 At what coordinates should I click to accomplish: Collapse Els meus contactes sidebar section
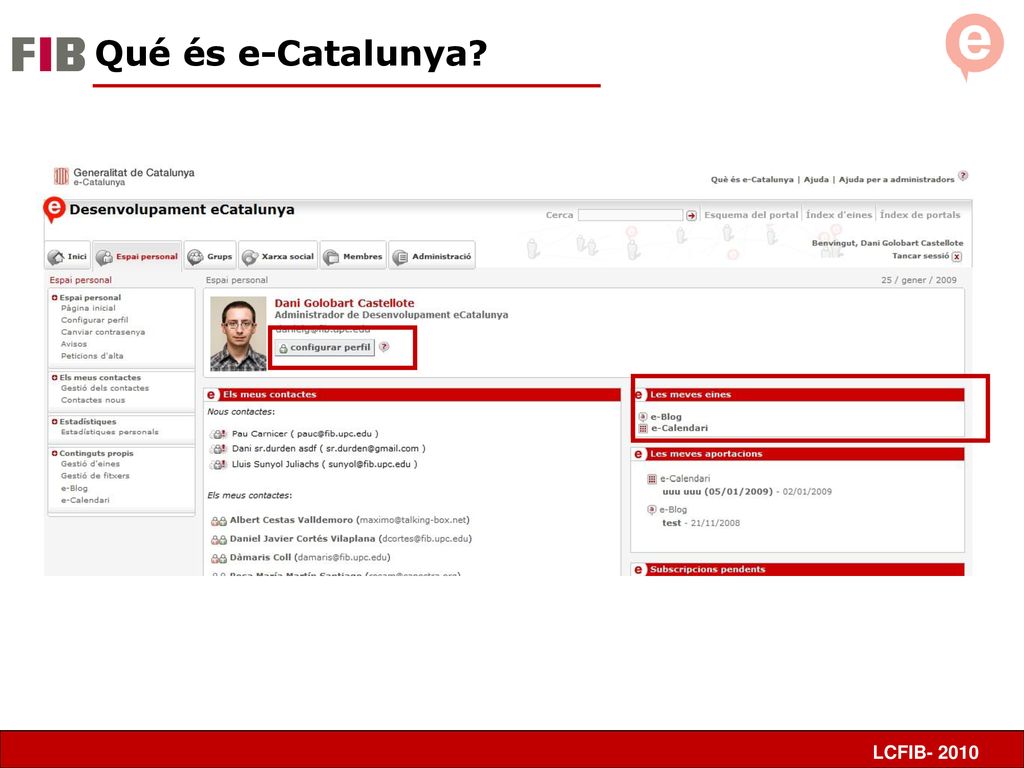[55, 377]
